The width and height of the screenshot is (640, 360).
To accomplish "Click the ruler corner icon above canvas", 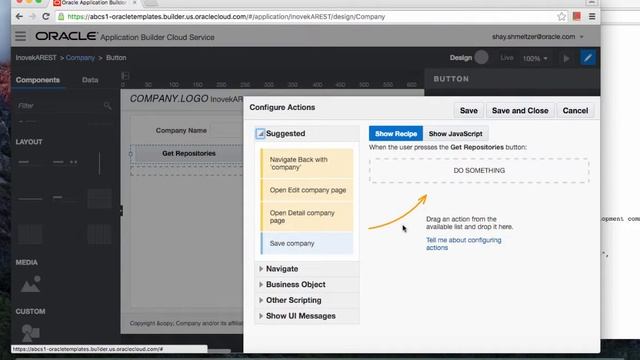I will coord(125,76).
